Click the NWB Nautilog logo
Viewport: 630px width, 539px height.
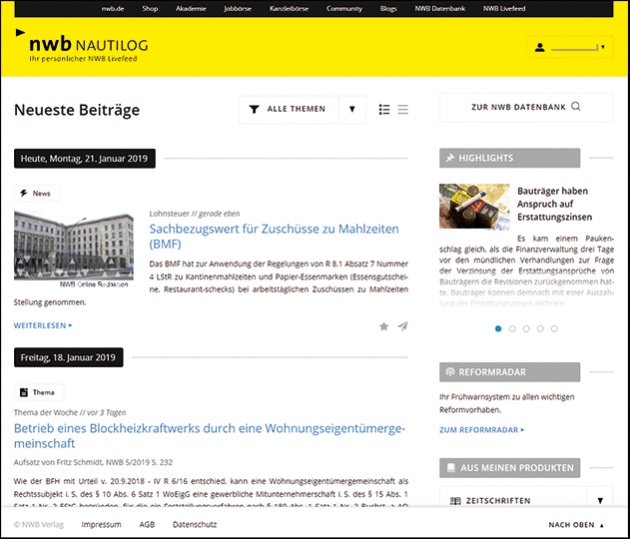tap(92, 47)
